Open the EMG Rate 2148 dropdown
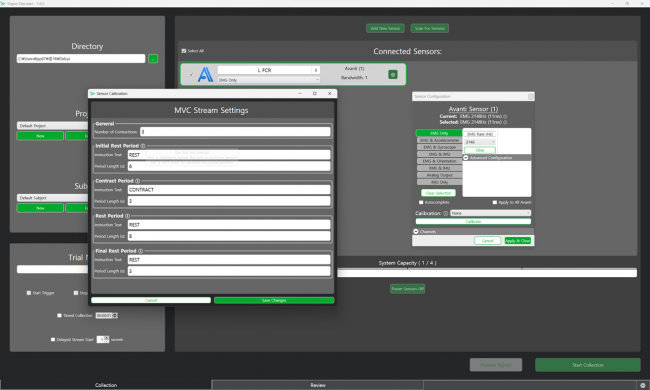 pos(480,142)
